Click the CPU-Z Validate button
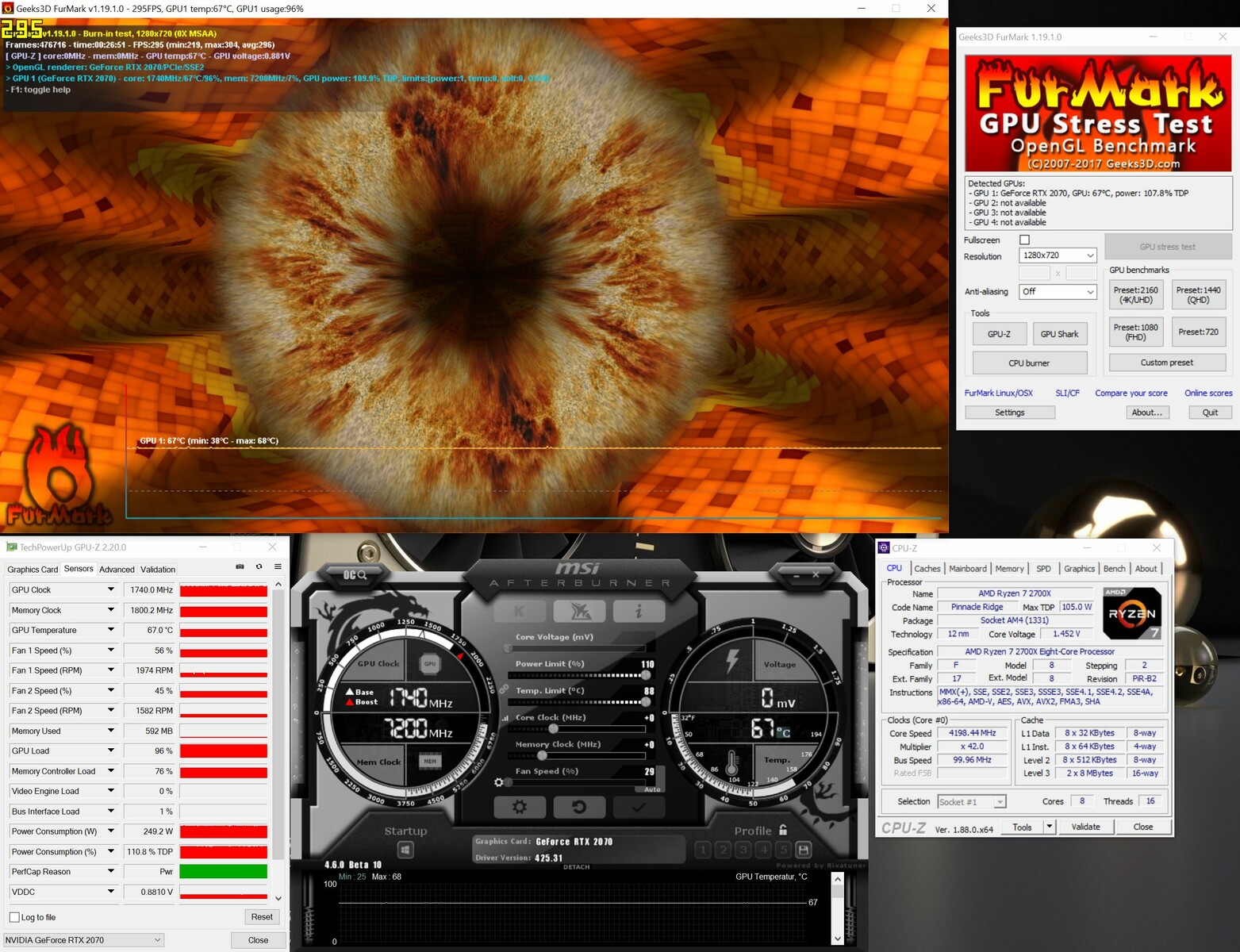This screenshot has height=952, width=1240. [1085, 827]
